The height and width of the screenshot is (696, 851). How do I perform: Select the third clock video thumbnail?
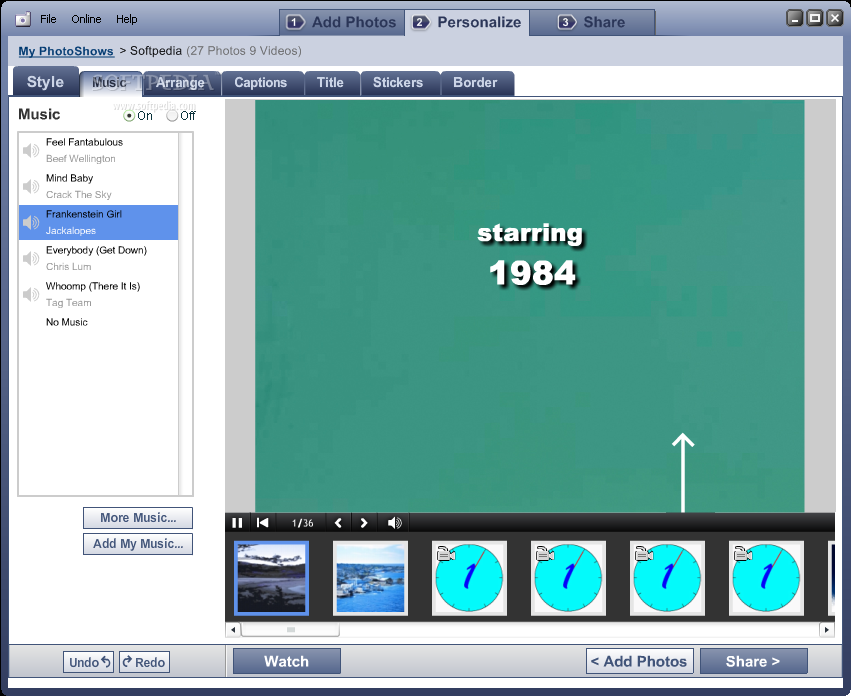[x=668, y=579]
